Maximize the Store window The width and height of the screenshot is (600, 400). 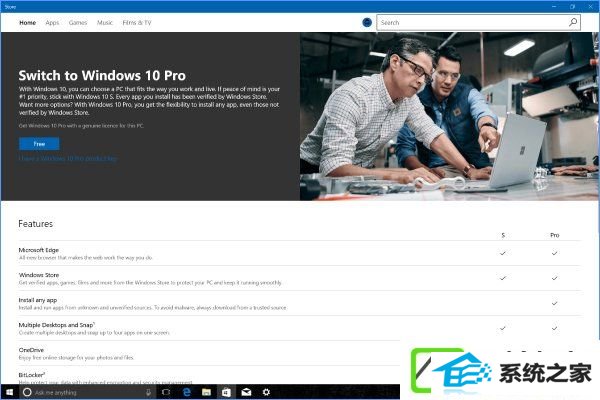572,7
